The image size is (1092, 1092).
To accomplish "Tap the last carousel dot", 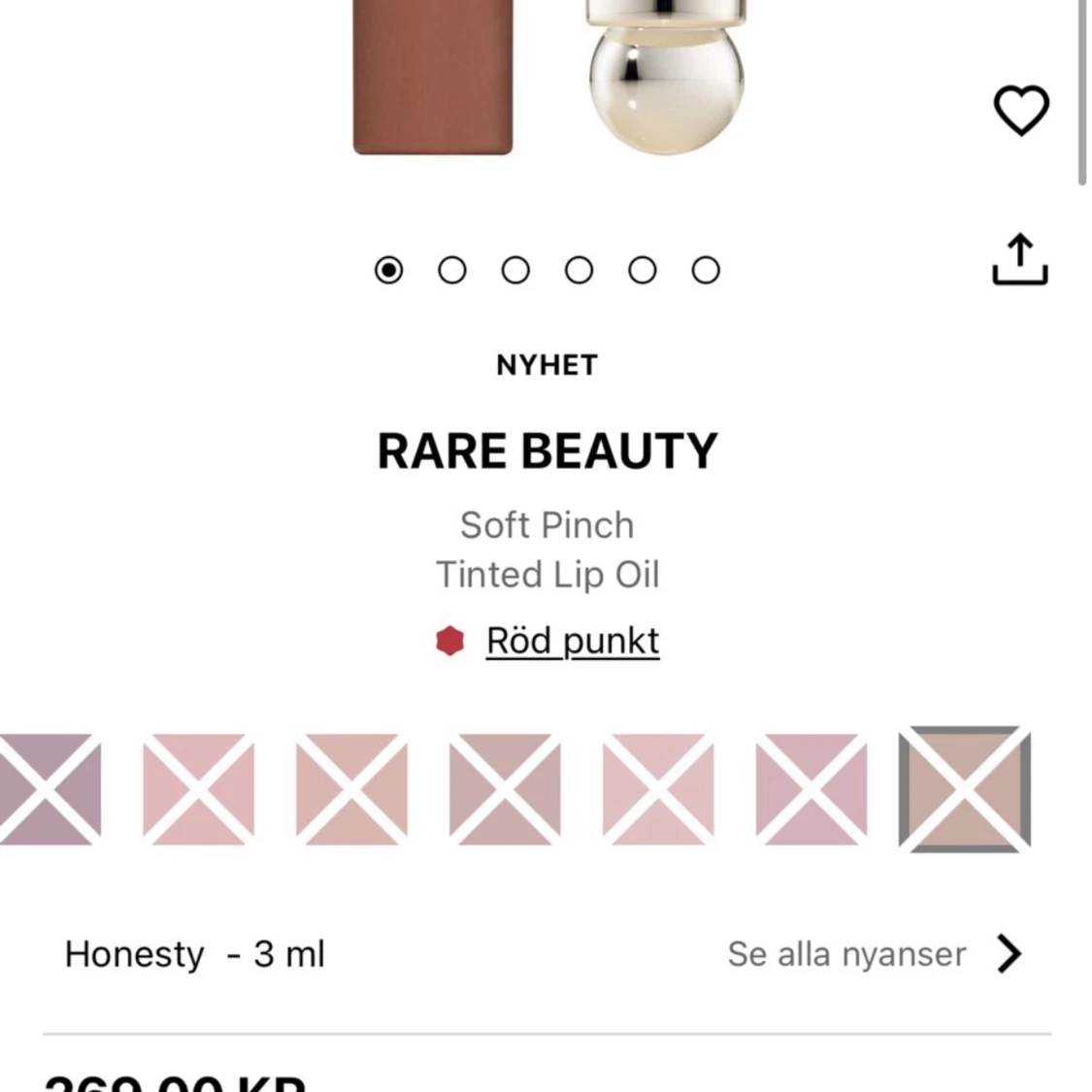I will click(x=706, y=270).
